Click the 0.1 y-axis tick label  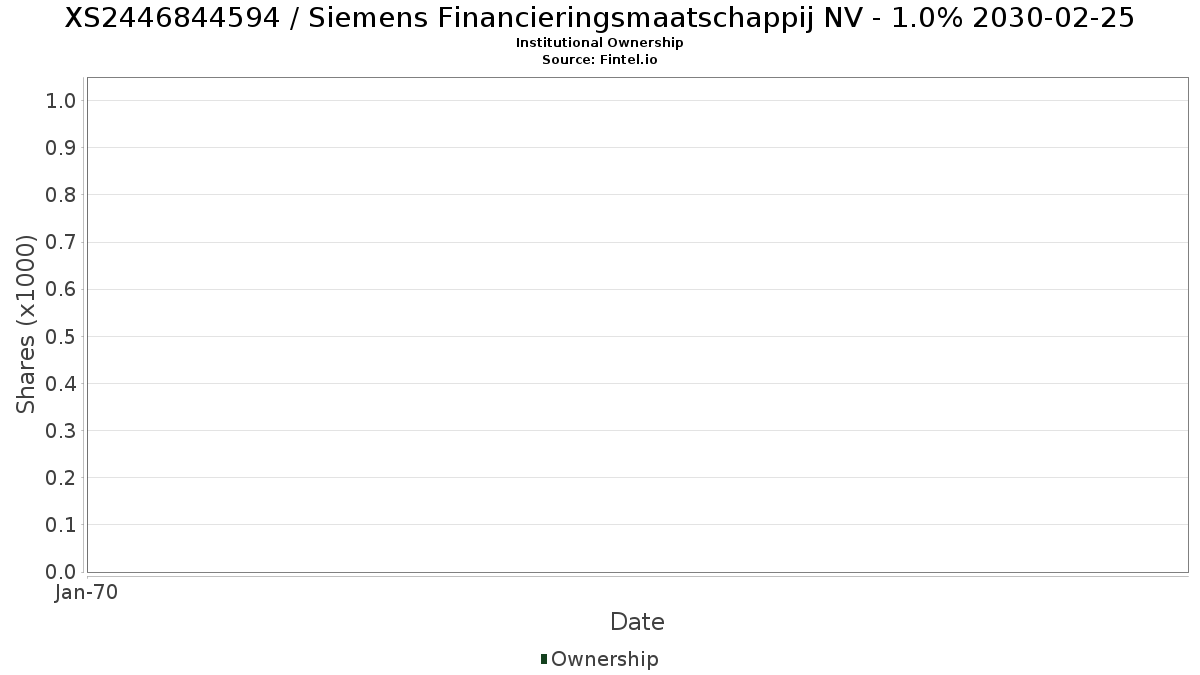pyautogui.click(x=61, y=525)
